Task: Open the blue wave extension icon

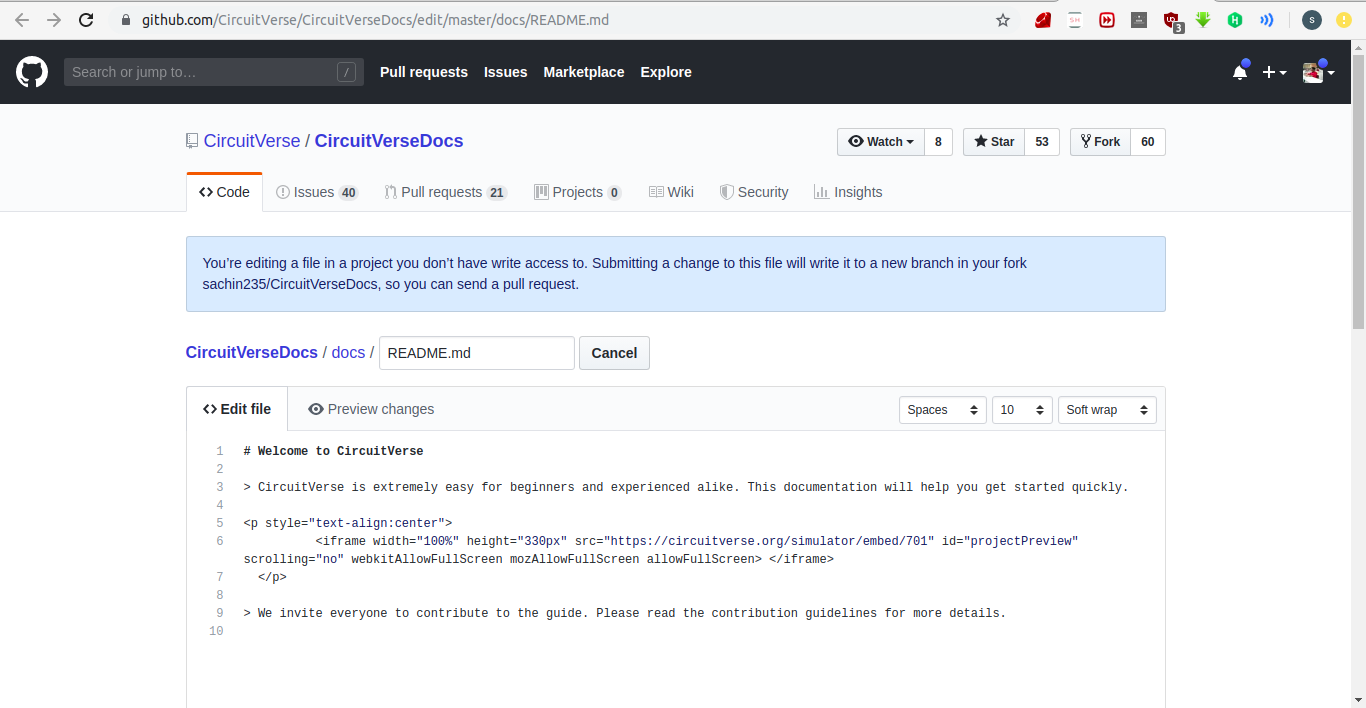Action: click(x=1266, y=20)
